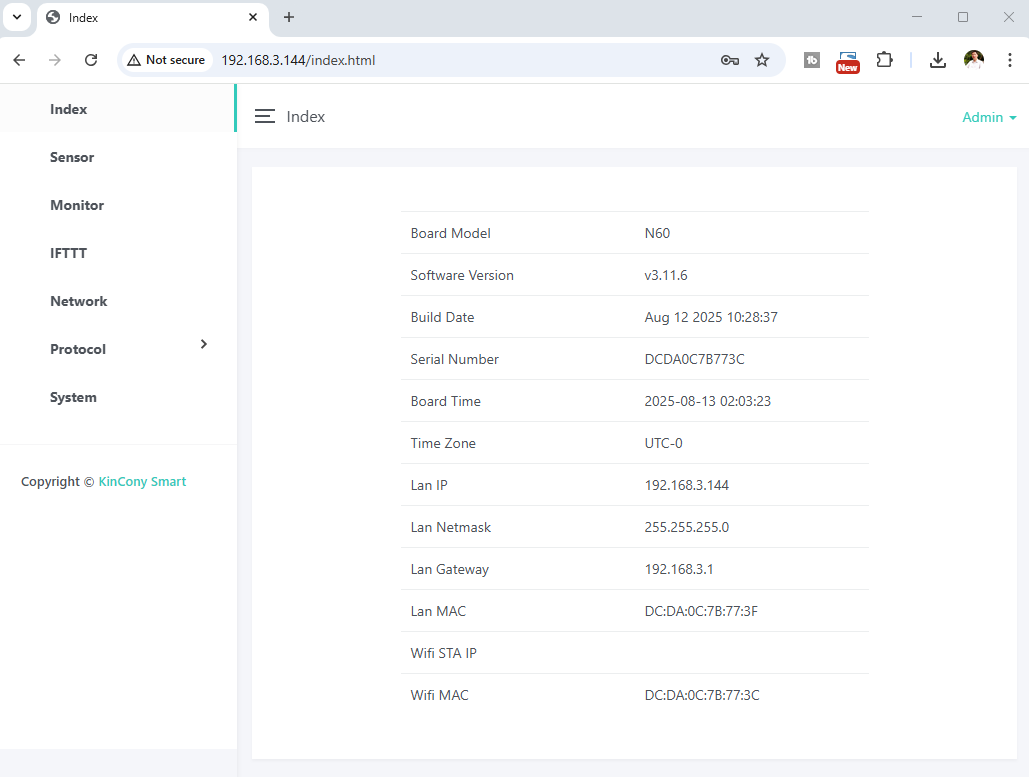Open the KinCony Smart link

click(x=142, y=481)
